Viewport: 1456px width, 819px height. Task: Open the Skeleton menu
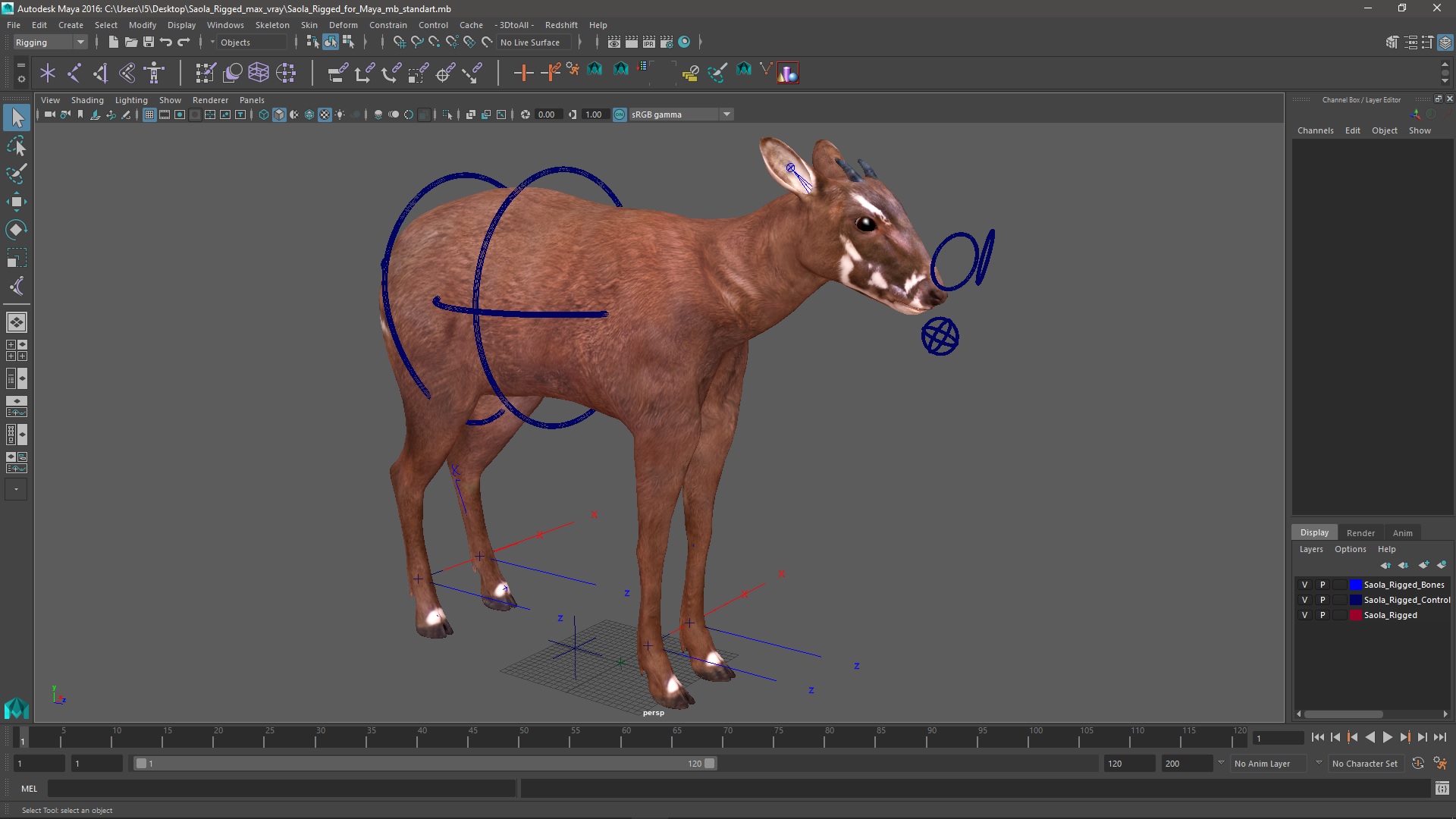(x=272, y=25)
